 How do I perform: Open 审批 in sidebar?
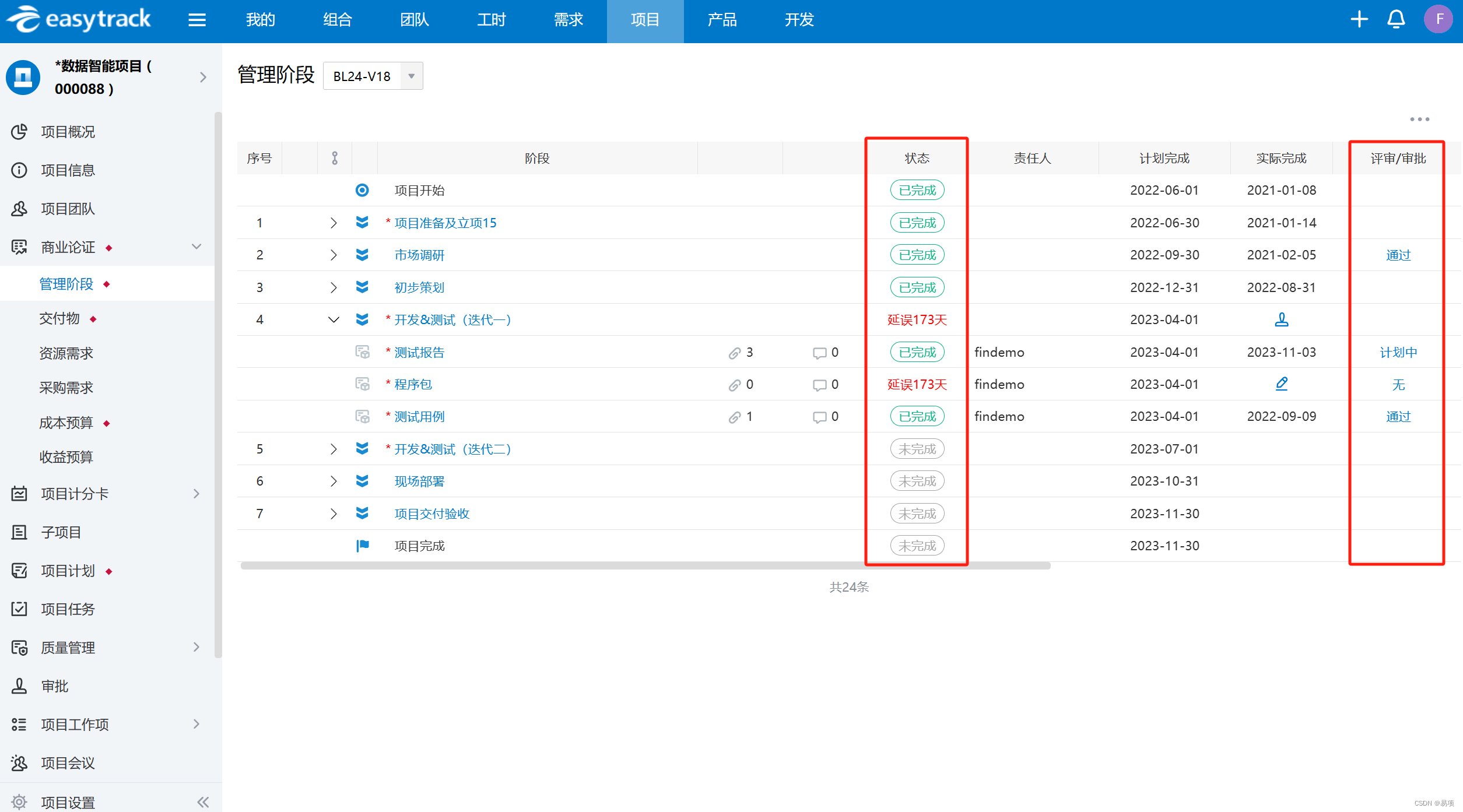tap(55, 686)
